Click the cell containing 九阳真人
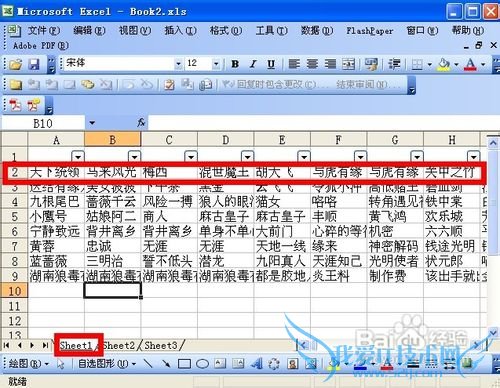The image size is (500, 388). (x=282, y=261)
